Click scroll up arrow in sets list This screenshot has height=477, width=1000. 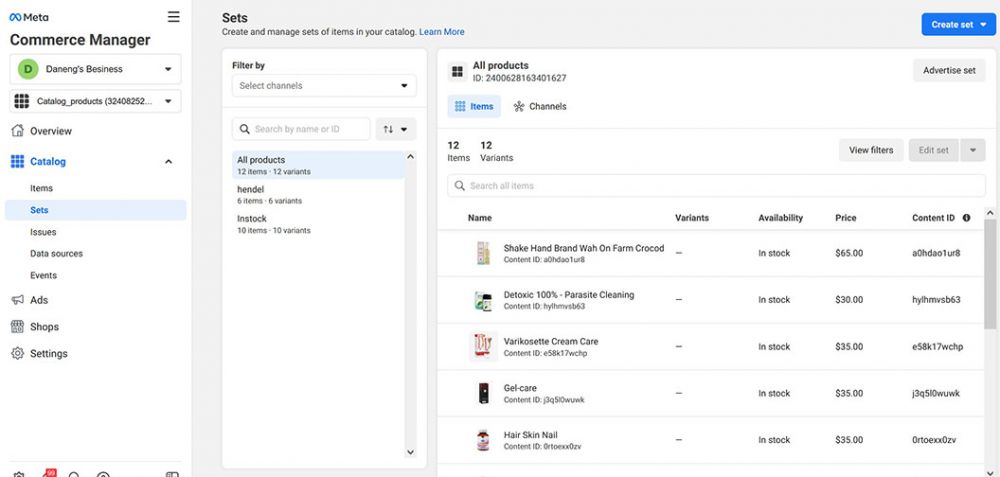[410, 156]
